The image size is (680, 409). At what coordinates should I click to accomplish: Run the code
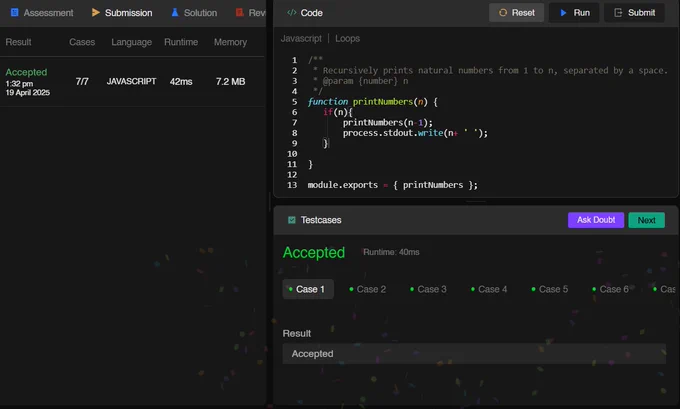tap(574, 13)
